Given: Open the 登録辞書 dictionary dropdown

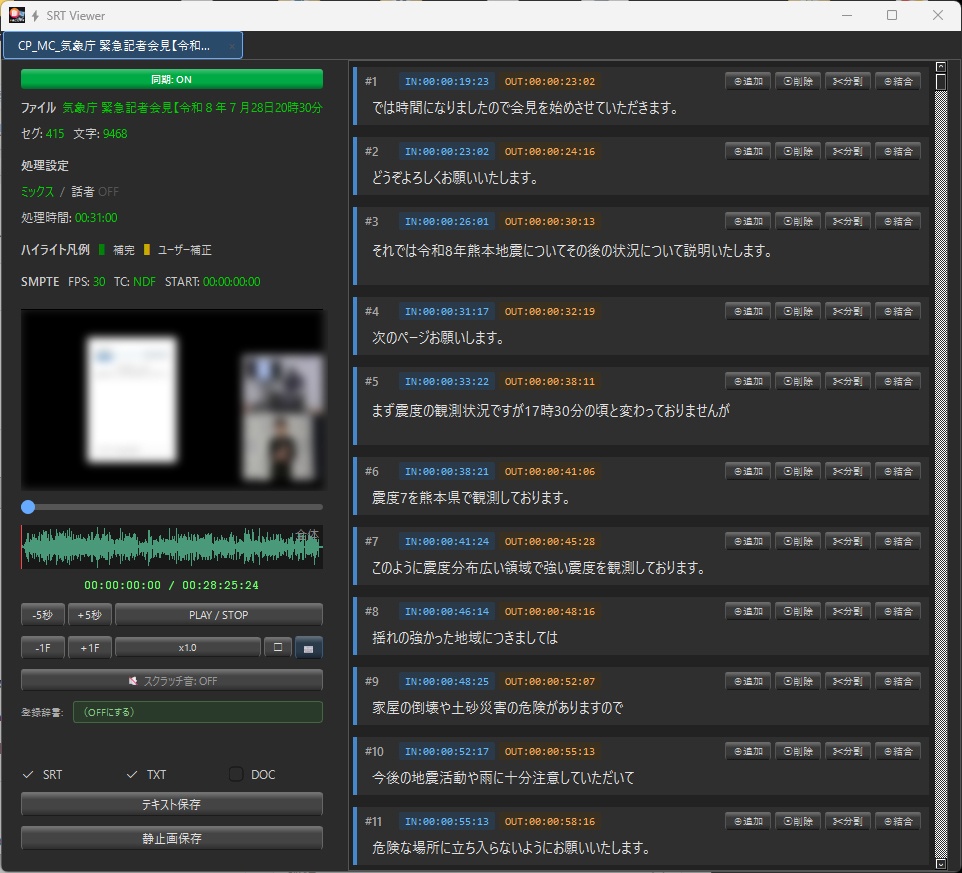Looking at the screenshot, I should pos(198,712).
